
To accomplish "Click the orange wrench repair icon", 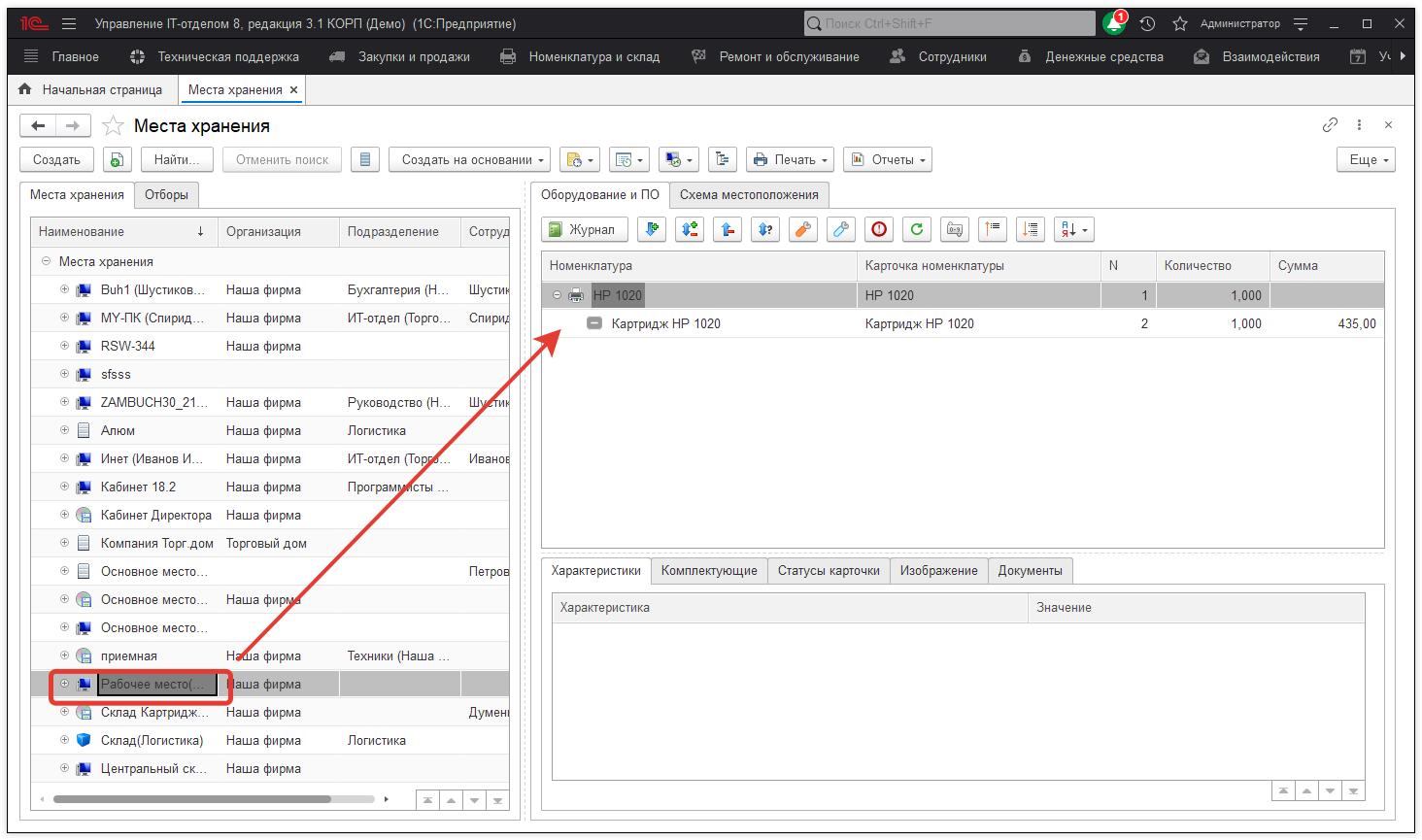I will tap(803, 229).
